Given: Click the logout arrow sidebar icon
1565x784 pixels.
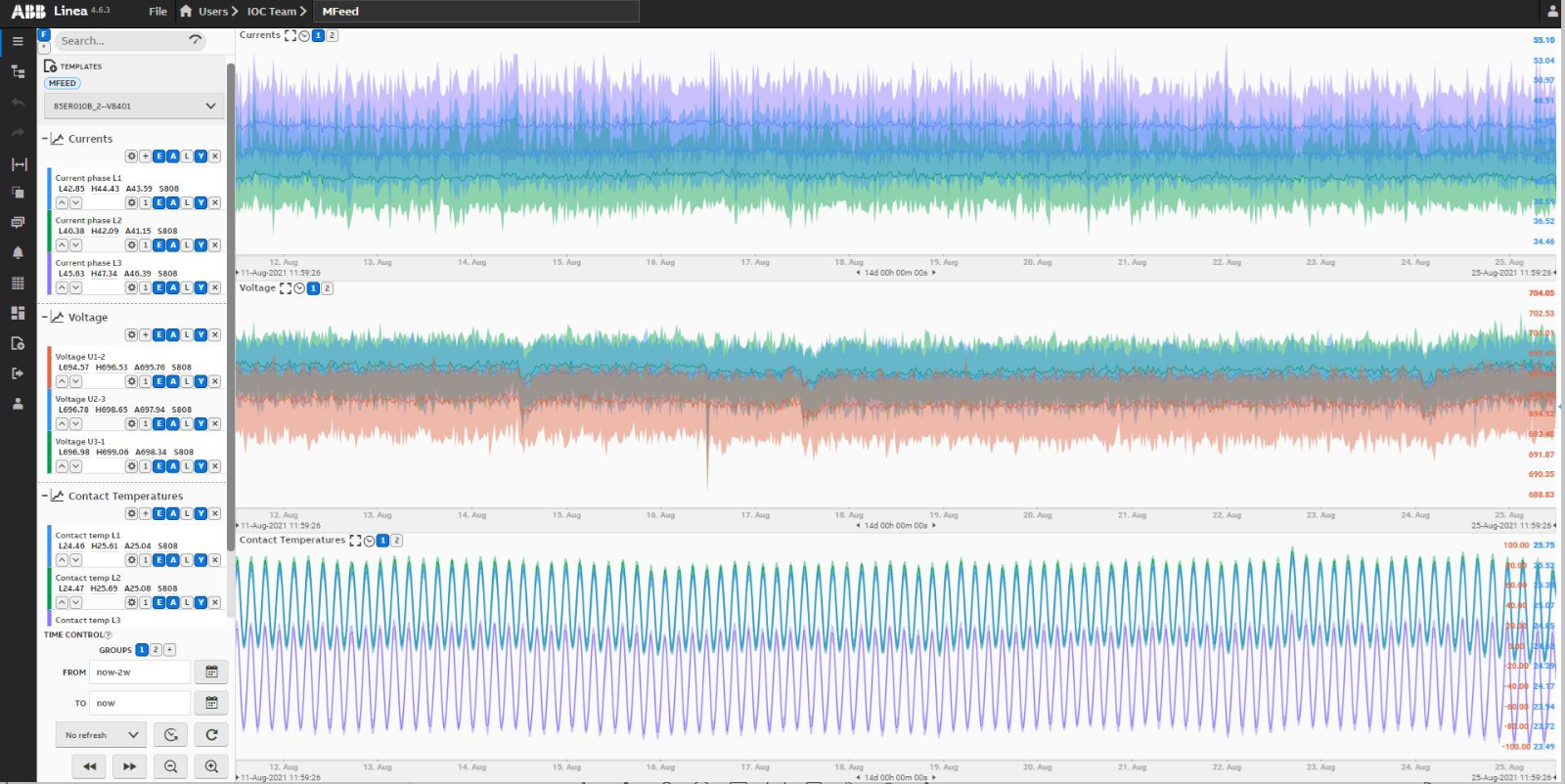Looking at the screenshot, I should 18,372.
